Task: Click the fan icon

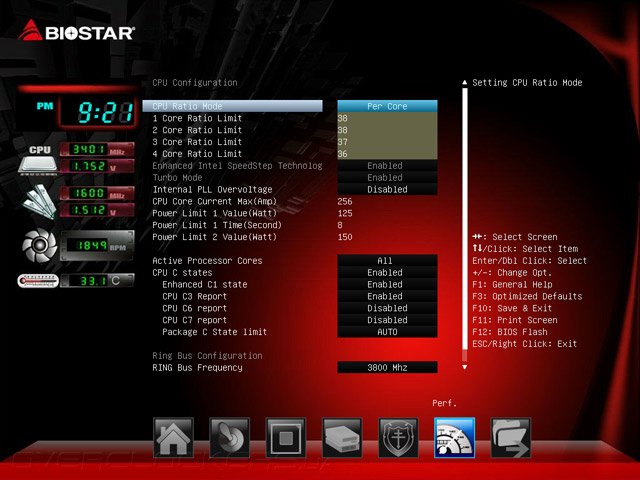Action: [40, 245]
